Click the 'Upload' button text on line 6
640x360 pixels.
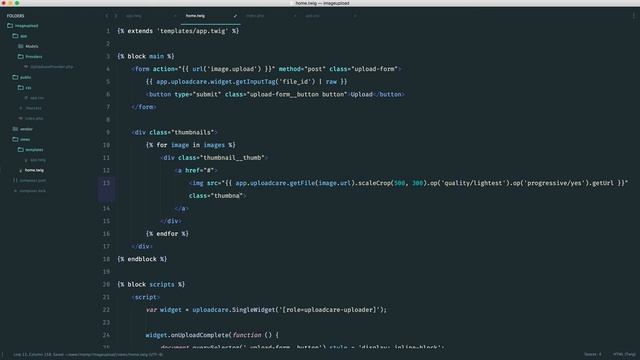(362, 94)
